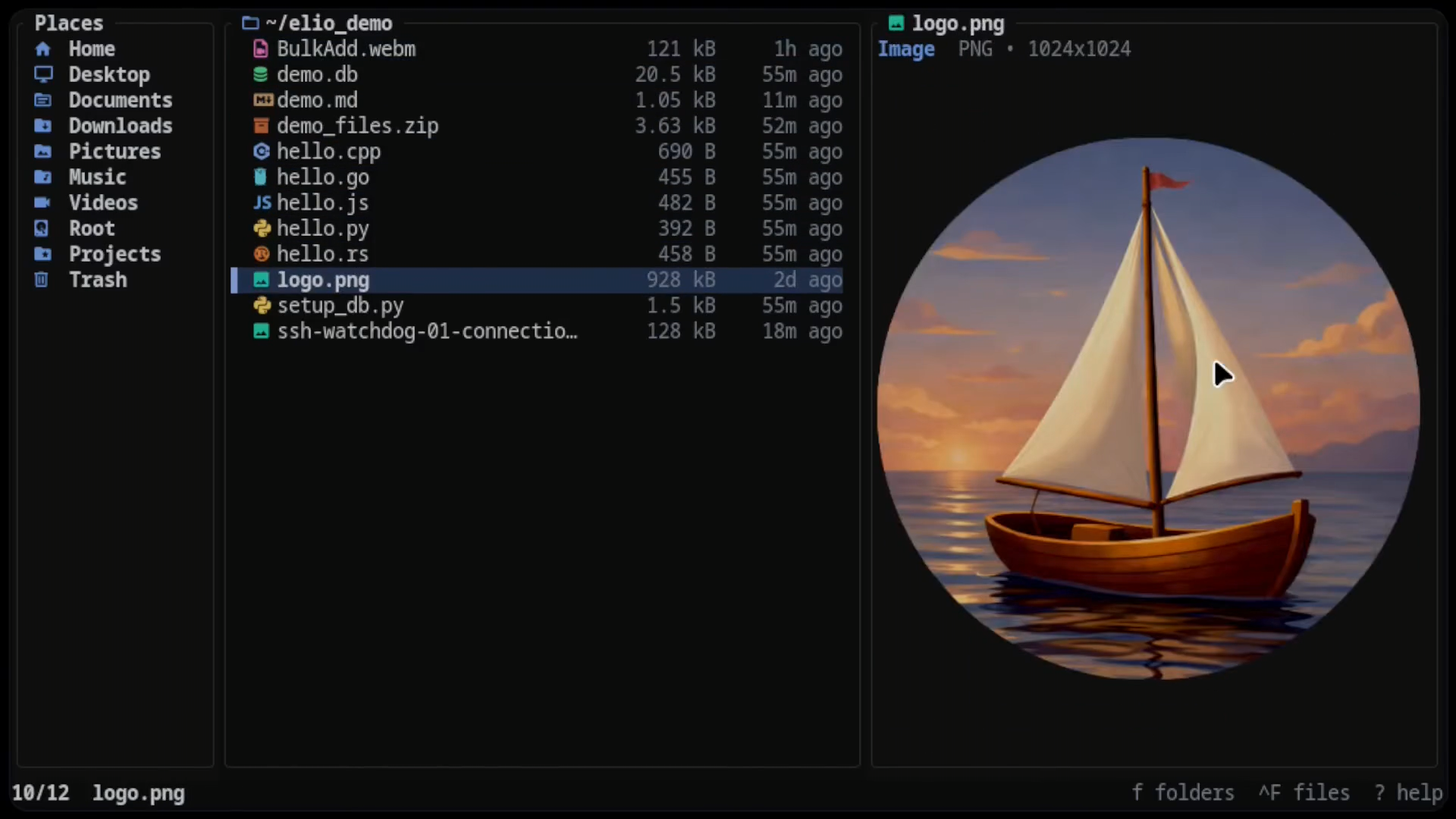
Task: Click the 11m ago timestamp
Action: click(x=802, y=100)
